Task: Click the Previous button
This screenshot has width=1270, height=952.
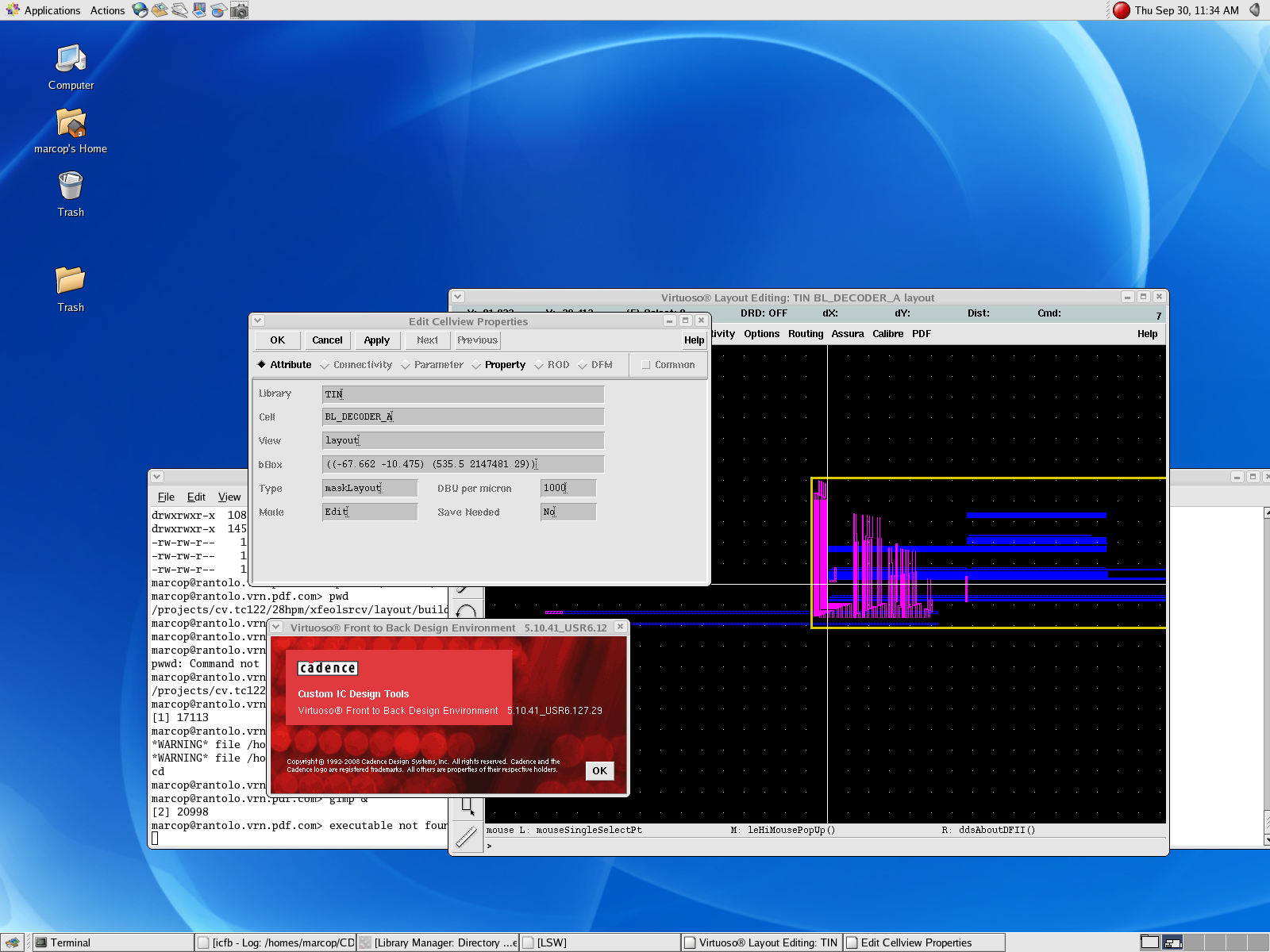Action: tap(478, 340)
